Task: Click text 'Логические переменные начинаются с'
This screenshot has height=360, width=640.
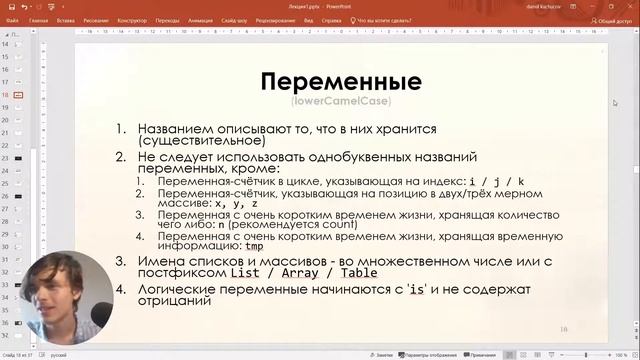Action: click(271, 289)
